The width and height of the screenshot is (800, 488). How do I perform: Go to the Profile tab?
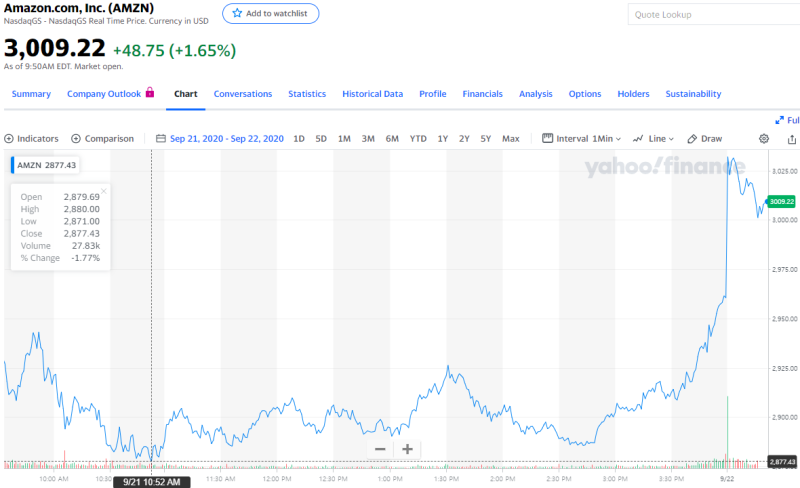[433, 94]
